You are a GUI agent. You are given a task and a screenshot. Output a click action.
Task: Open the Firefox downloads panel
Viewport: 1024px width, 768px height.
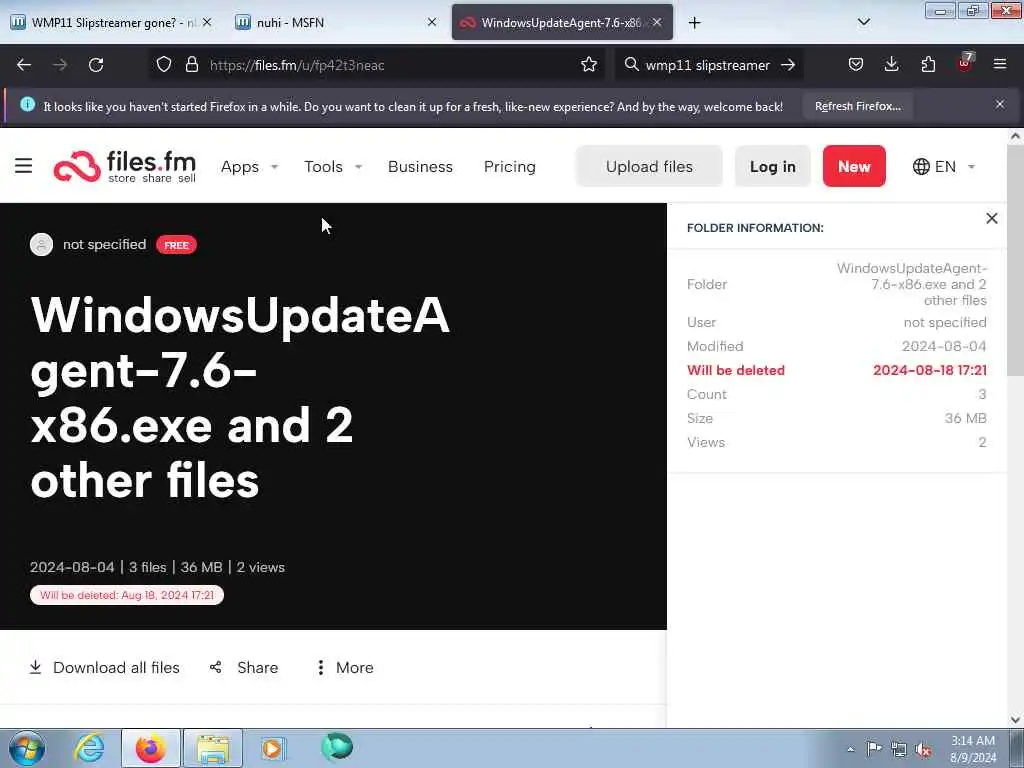[x=891, y=65]
